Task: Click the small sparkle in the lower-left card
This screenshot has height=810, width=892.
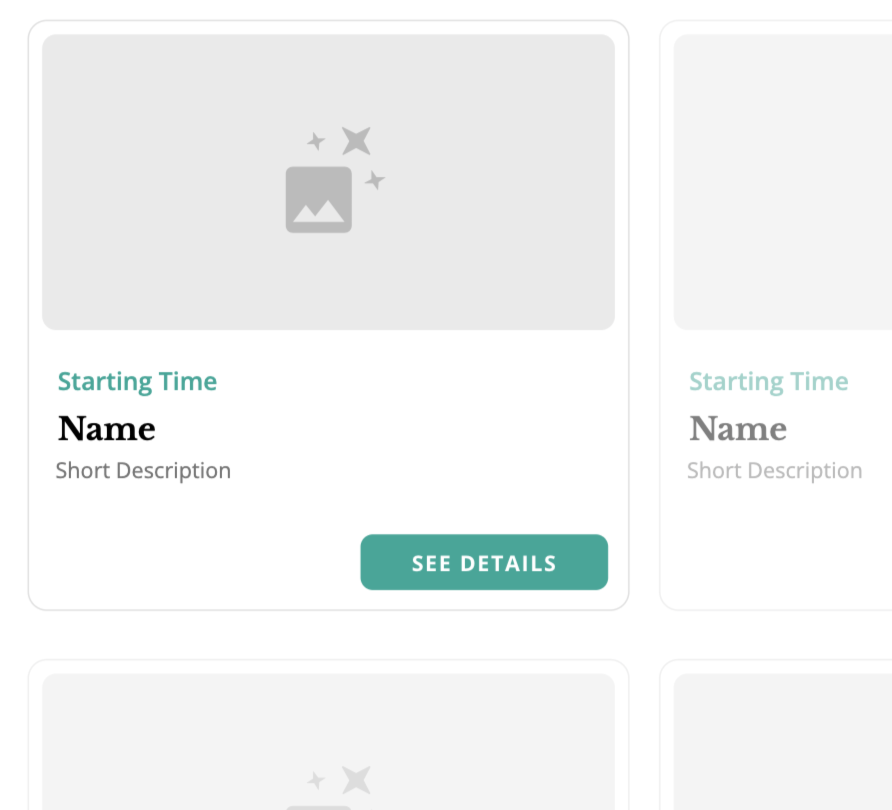Action: click(x=317, y=780)
